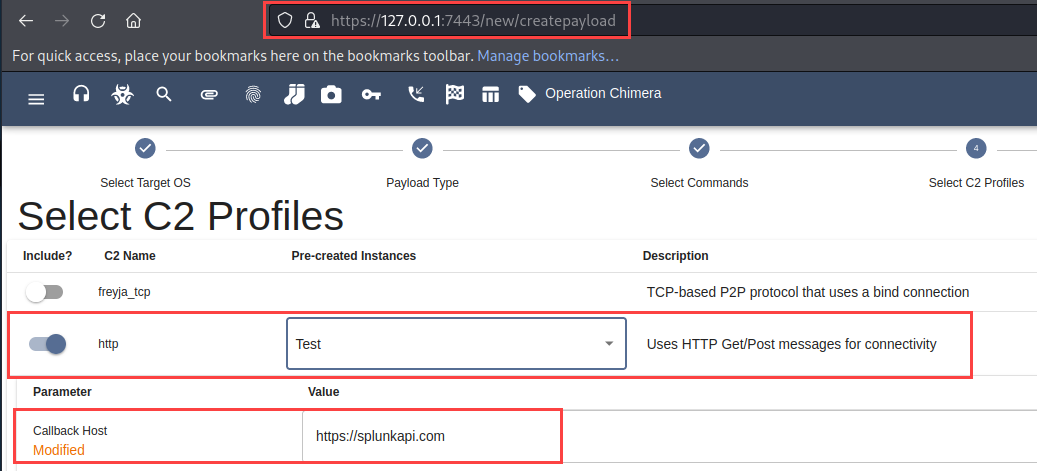Disable the http C2 profile toggle
Viewport: 1037px width, 471px height.
[x=47, y=344]
